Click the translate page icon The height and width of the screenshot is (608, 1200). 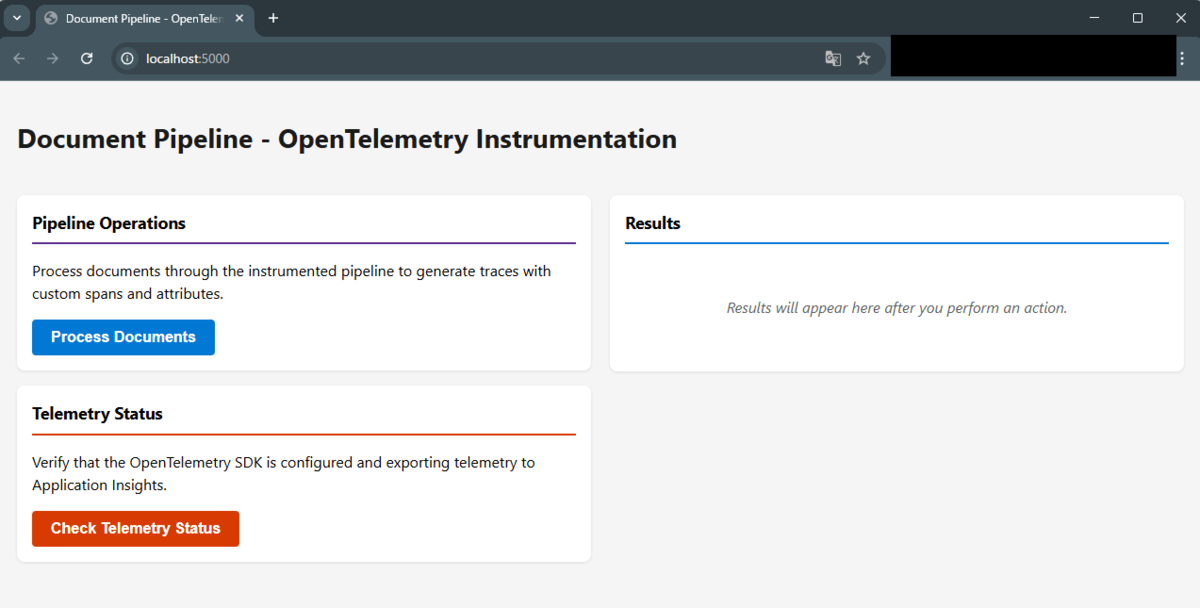(833, 59)
